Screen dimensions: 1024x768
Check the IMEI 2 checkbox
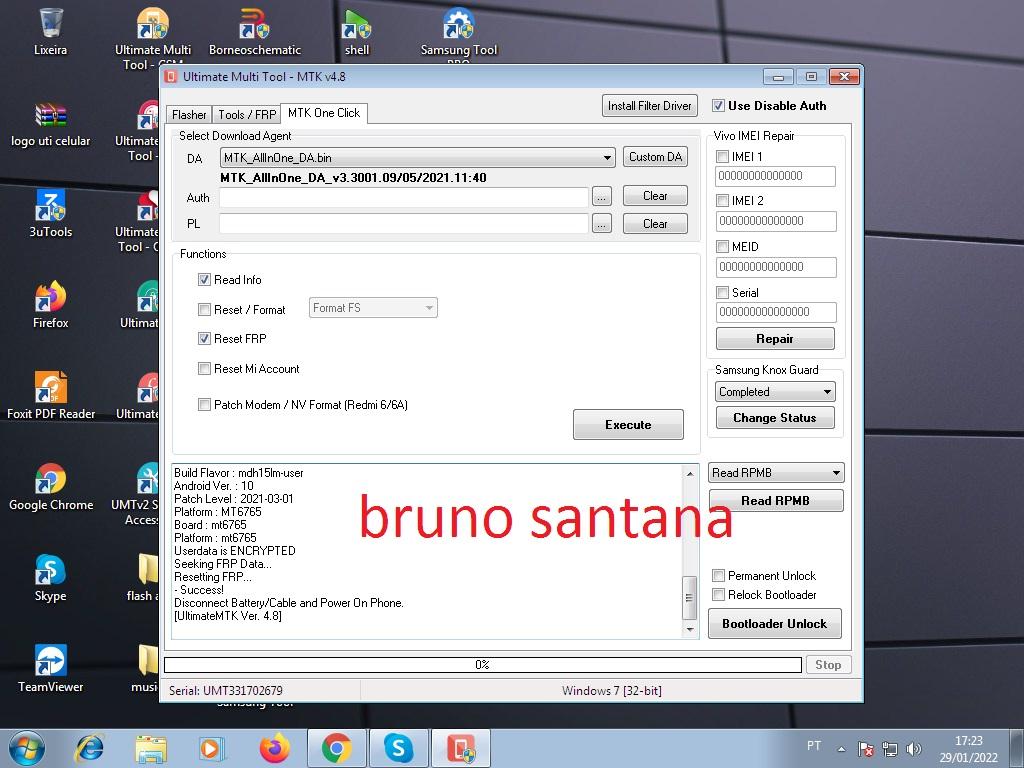(x=722, y=200)
